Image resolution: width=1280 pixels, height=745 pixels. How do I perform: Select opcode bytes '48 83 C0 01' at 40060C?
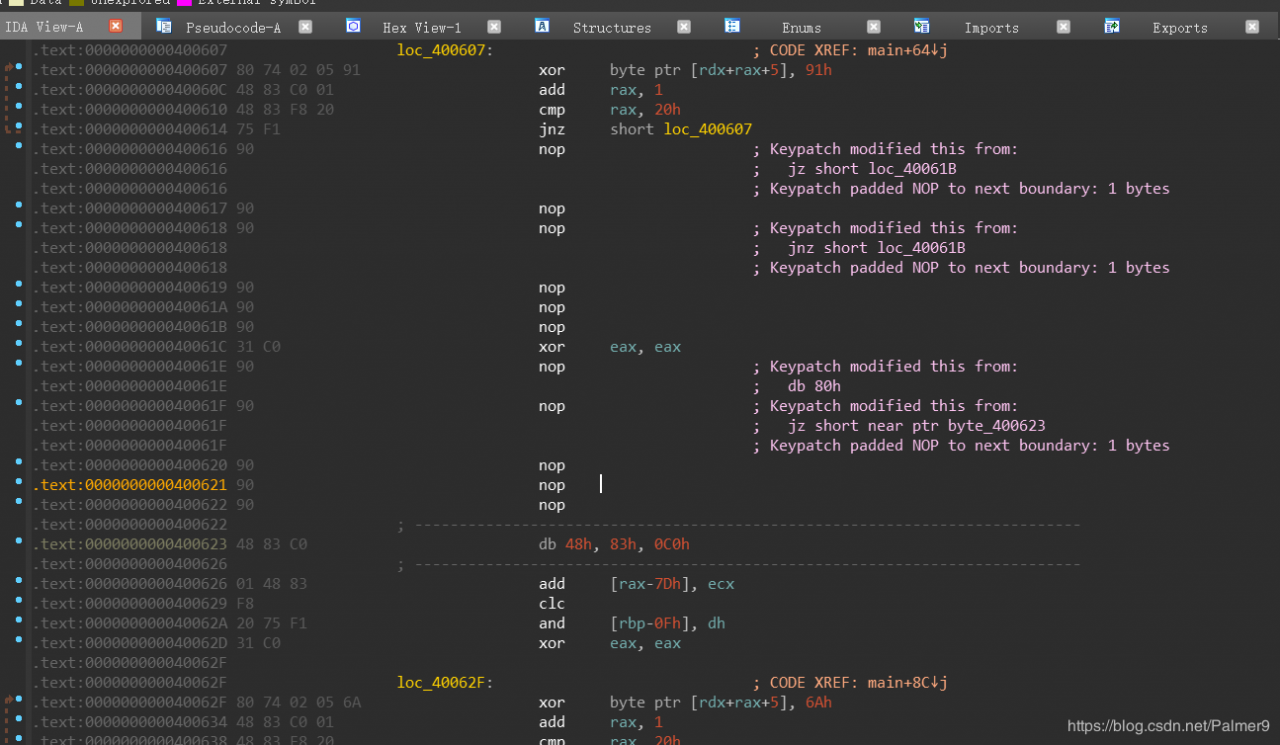285,90
